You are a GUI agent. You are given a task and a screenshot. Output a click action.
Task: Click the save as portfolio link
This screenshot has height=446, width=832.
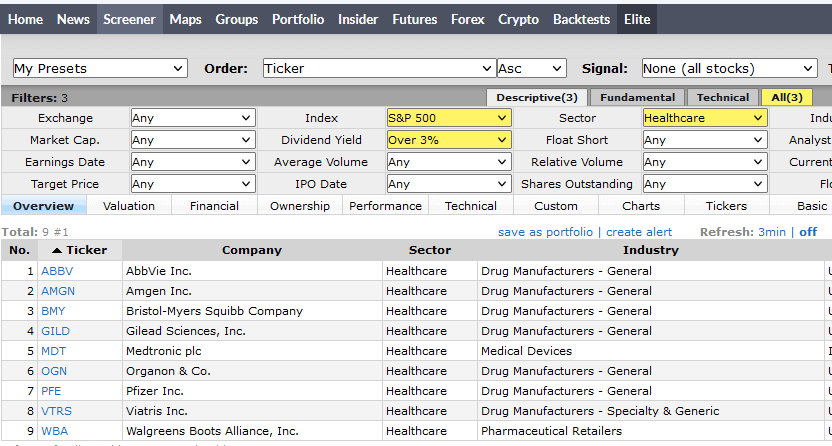545,232
